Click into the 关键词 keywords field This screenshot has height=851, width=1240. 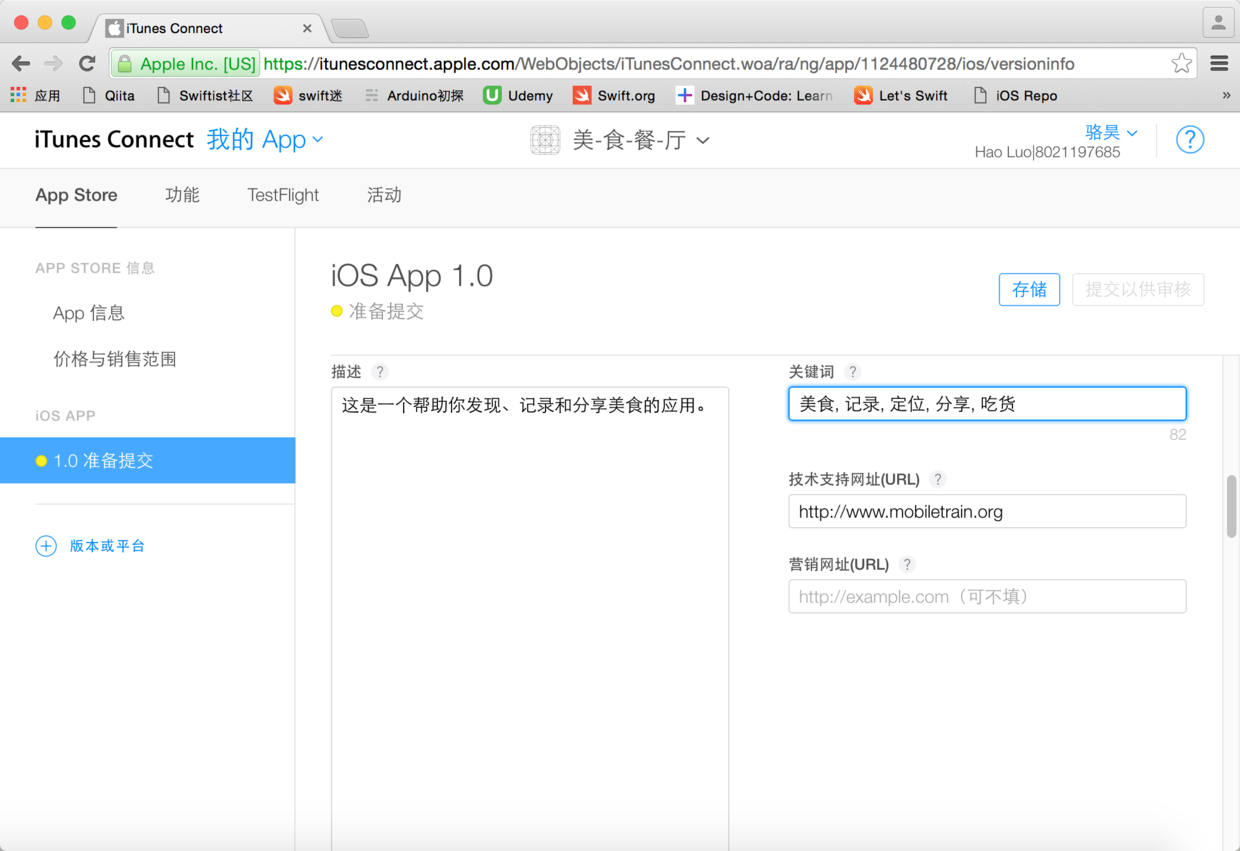(987, 404)
